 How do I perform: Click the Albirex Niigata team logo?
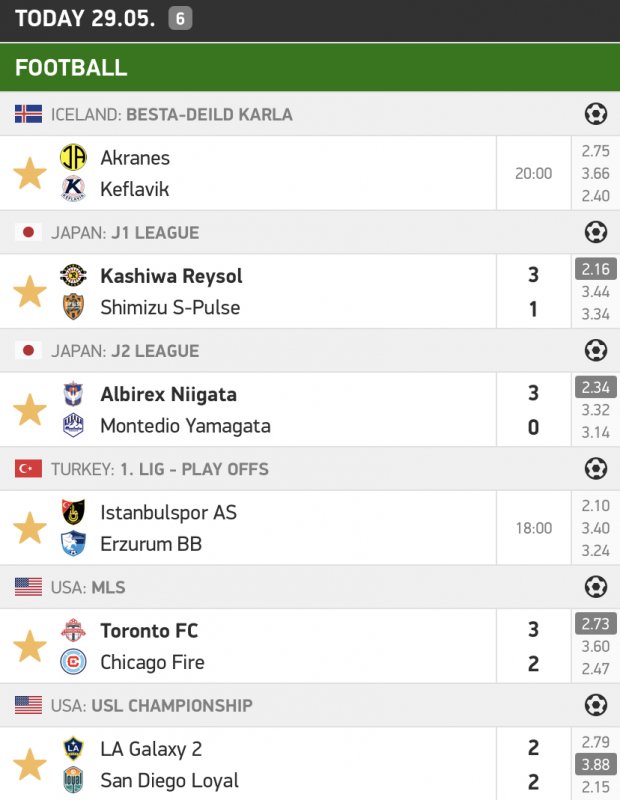tap(73, 394)
